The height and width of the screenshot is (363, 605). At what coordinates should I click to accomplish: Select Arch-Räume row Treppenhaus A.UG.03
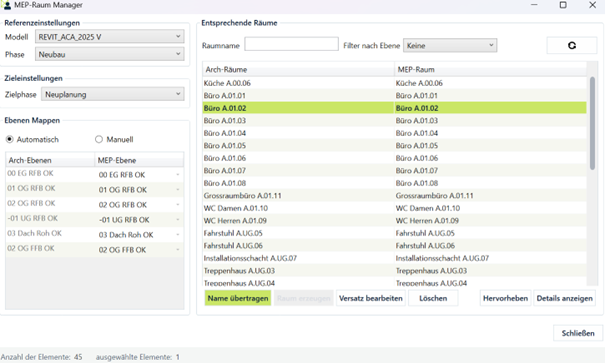click(298, 270)
